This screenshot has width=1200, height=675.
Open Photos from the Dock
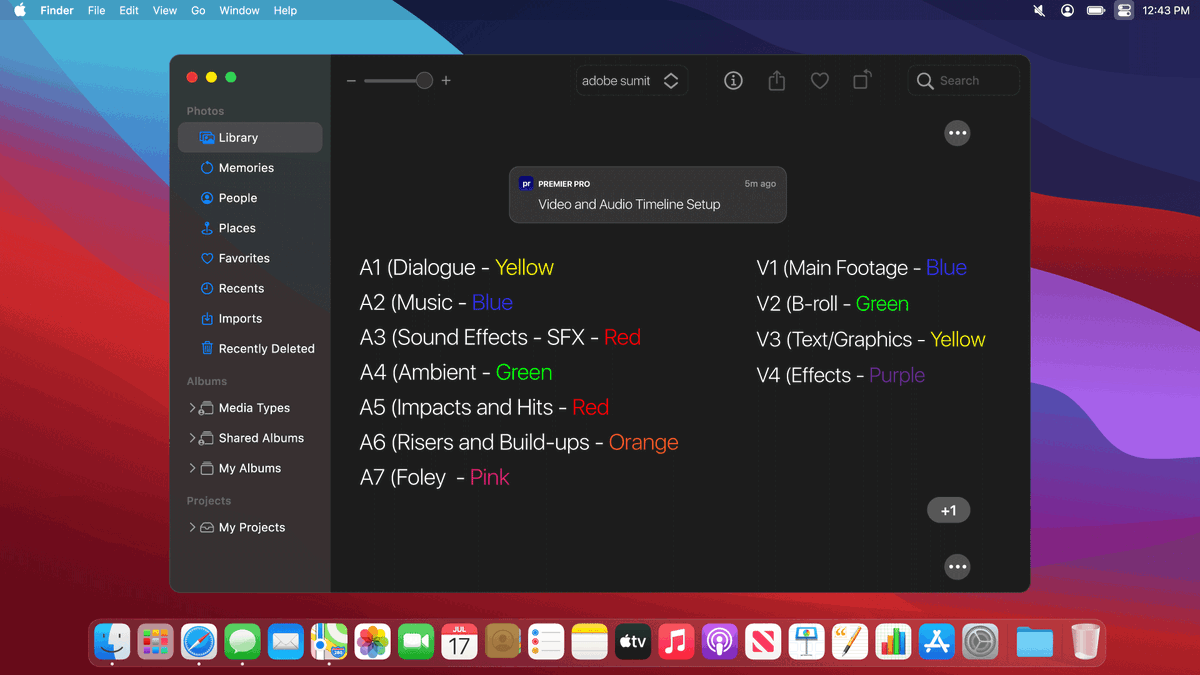(x=373, y=642)
